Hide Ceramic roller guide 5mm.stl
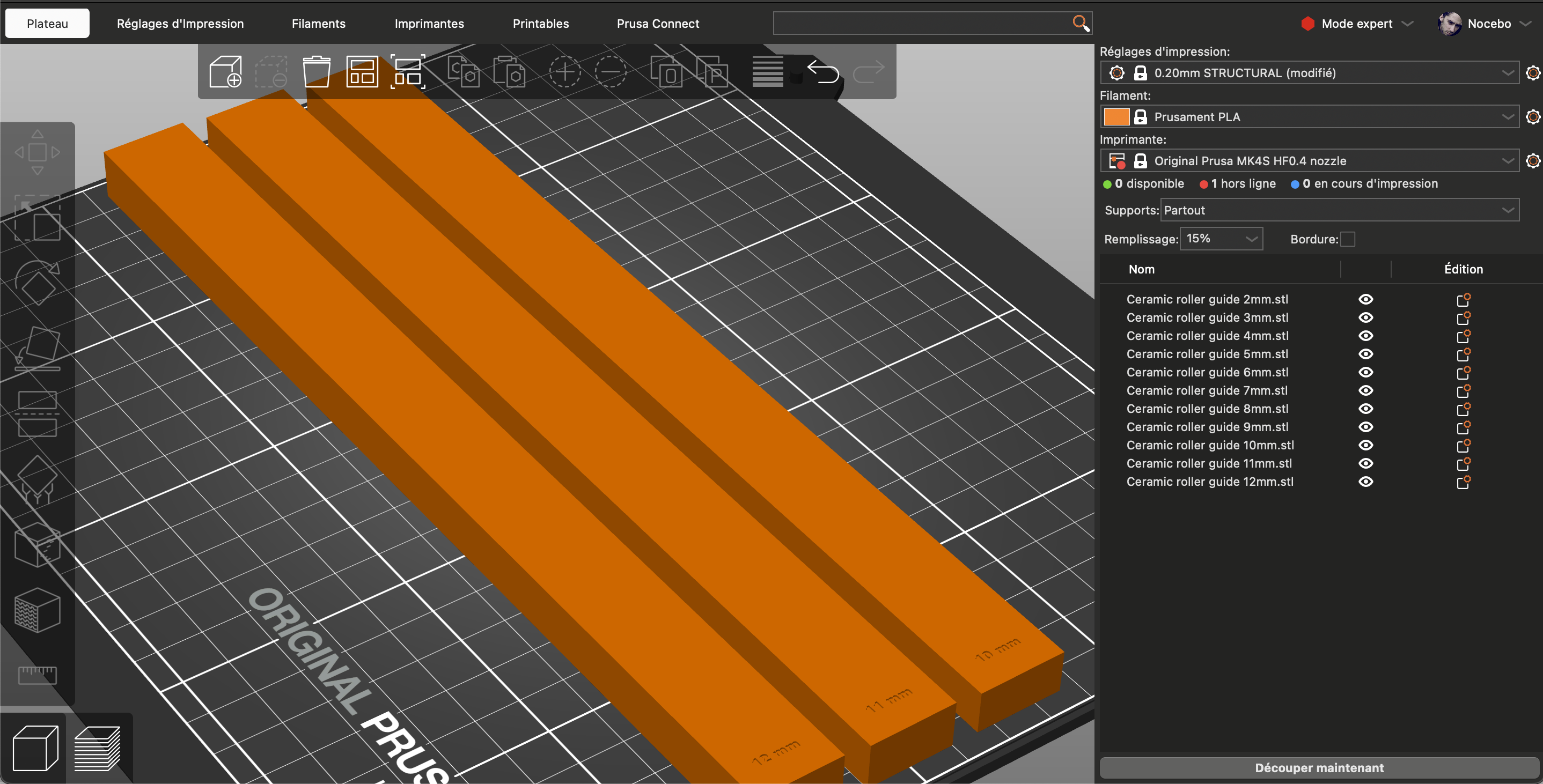The height and width of the screenshot is (784, 1543). (x=1366, y=354)
